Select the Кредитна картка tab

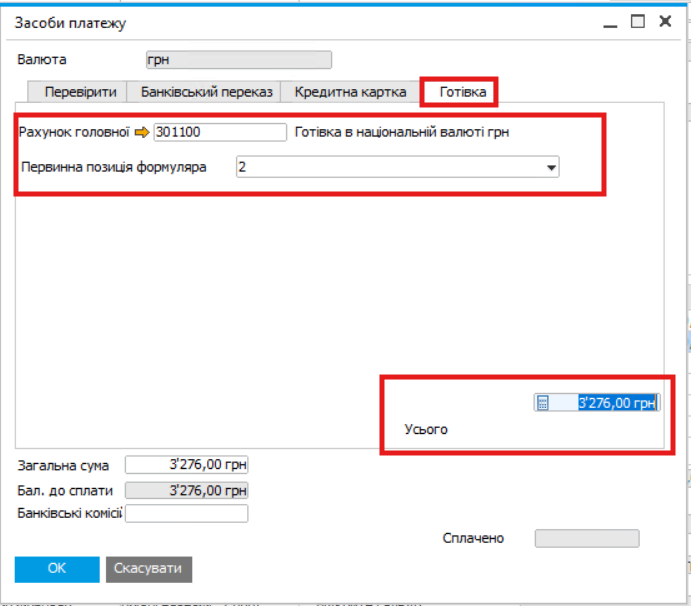[x=350, y=92]
